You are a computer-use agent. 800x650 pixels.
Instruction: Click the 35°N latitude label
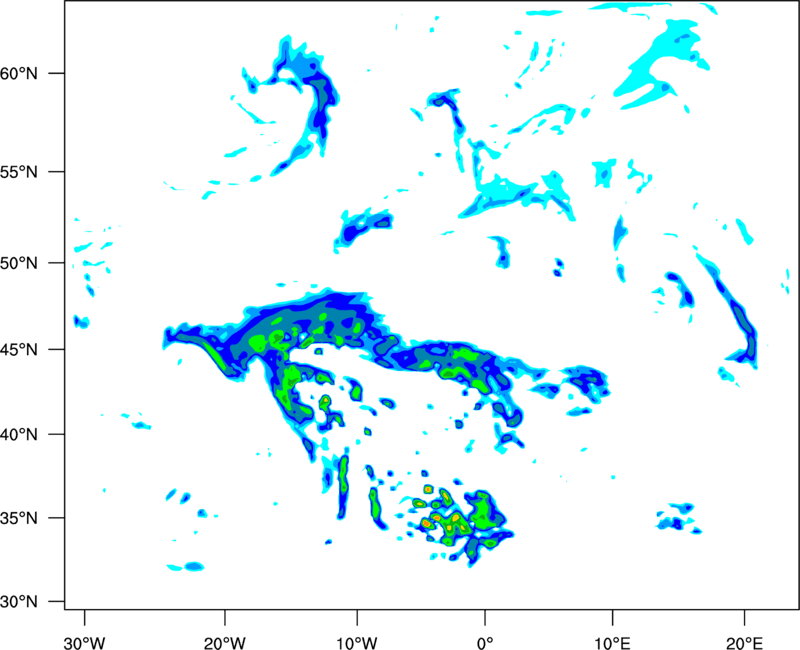click(19, 518)
